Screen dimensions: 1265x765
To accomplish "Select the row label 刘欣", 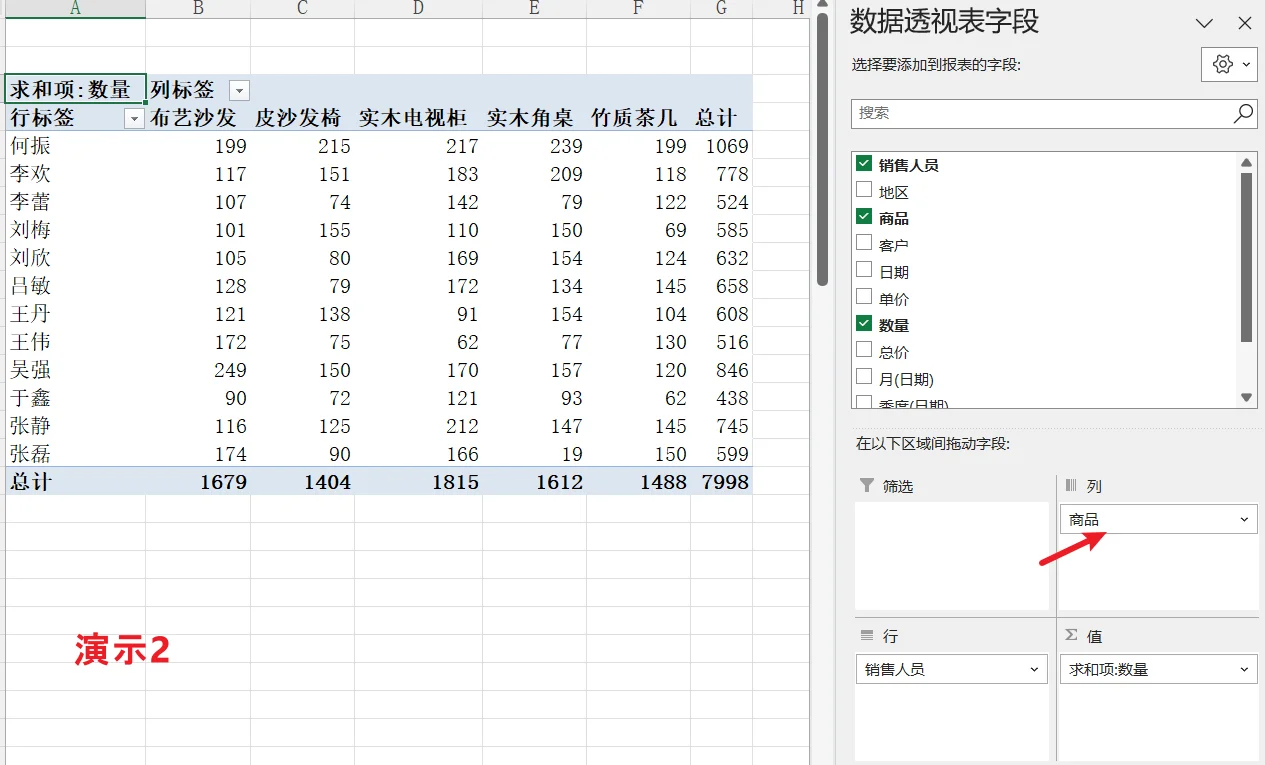I will [75, 258].
